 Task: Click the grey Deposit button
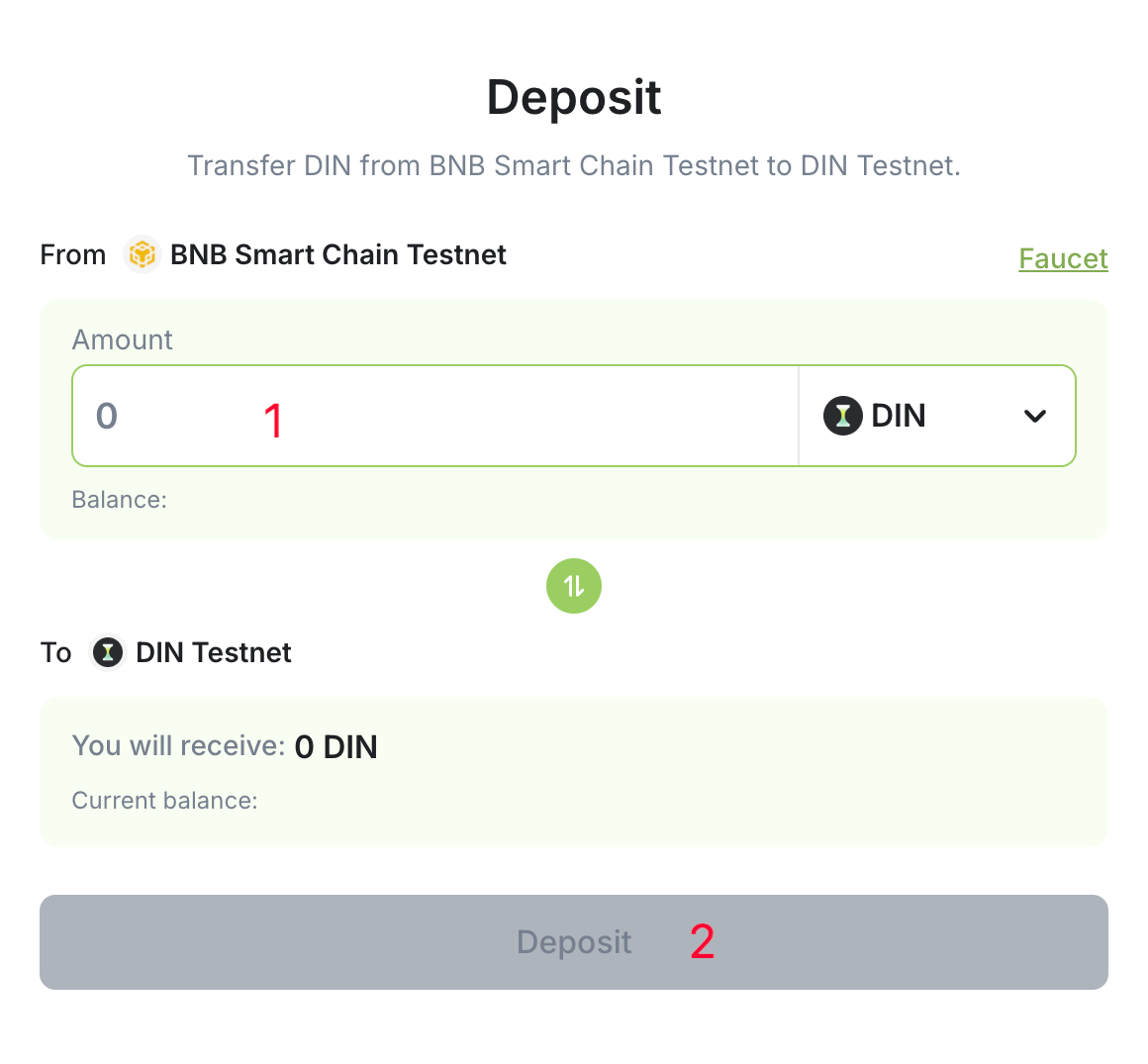point(574,941)
